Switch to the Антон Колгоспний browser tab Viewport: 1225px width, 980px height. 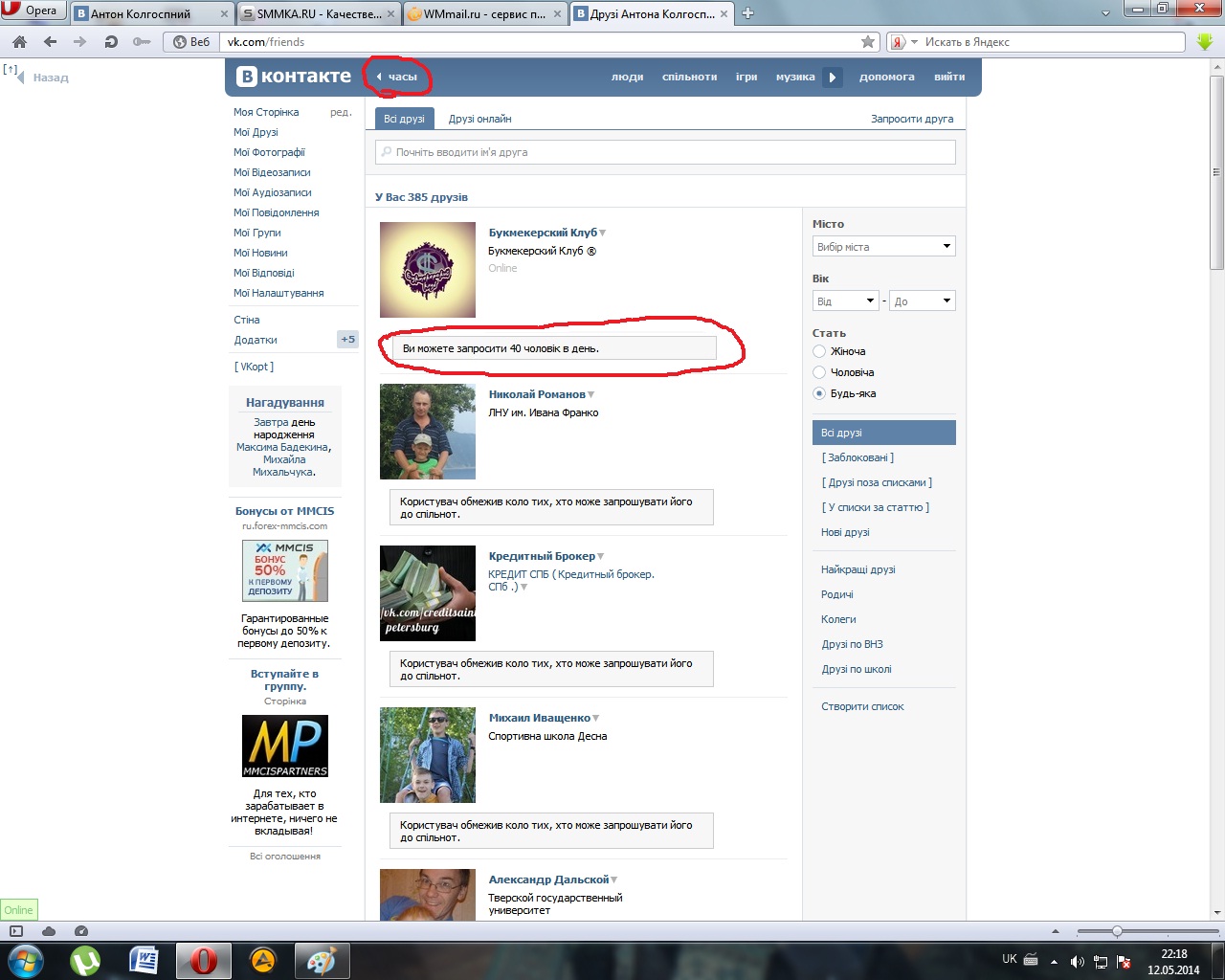[153, 14]
